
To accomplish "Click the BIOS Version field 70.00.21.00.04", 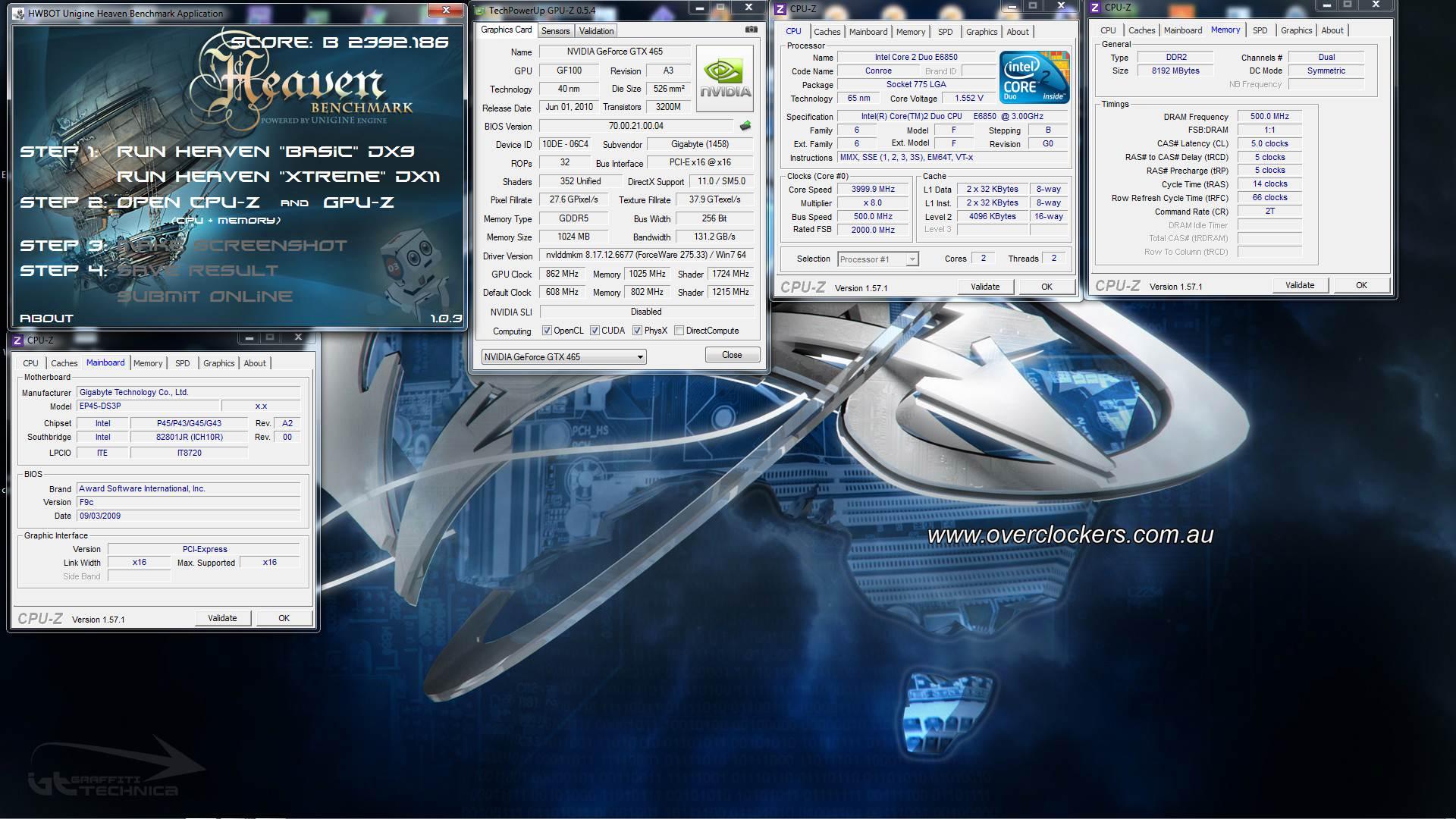I will click(x=635, y=126).
